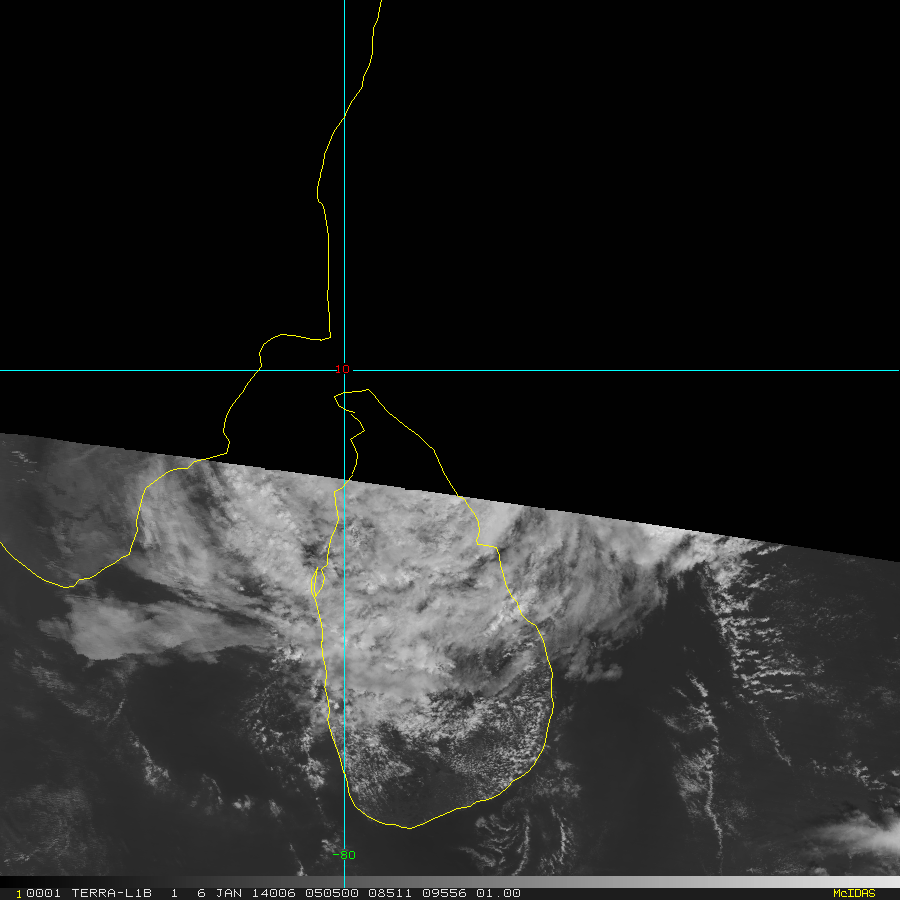This screenshot has height=900, width=900.
Task: Click the southern tip of the island outline
Action: 409,827
